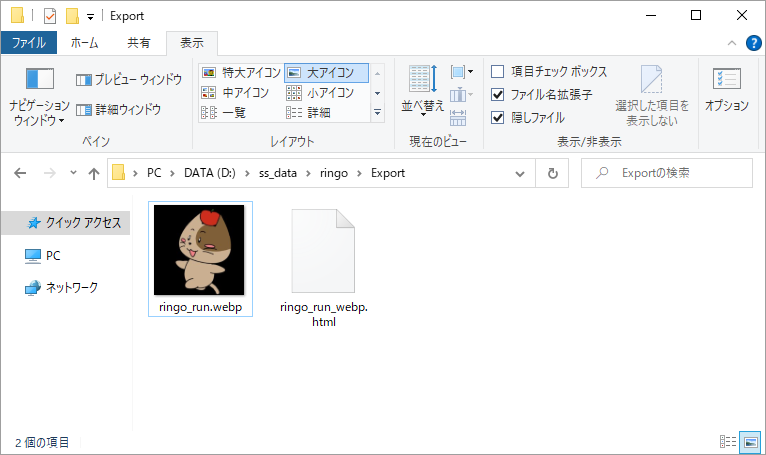
Task: Click the ringo_run_webp.html file name
Action: click(324, 314)
